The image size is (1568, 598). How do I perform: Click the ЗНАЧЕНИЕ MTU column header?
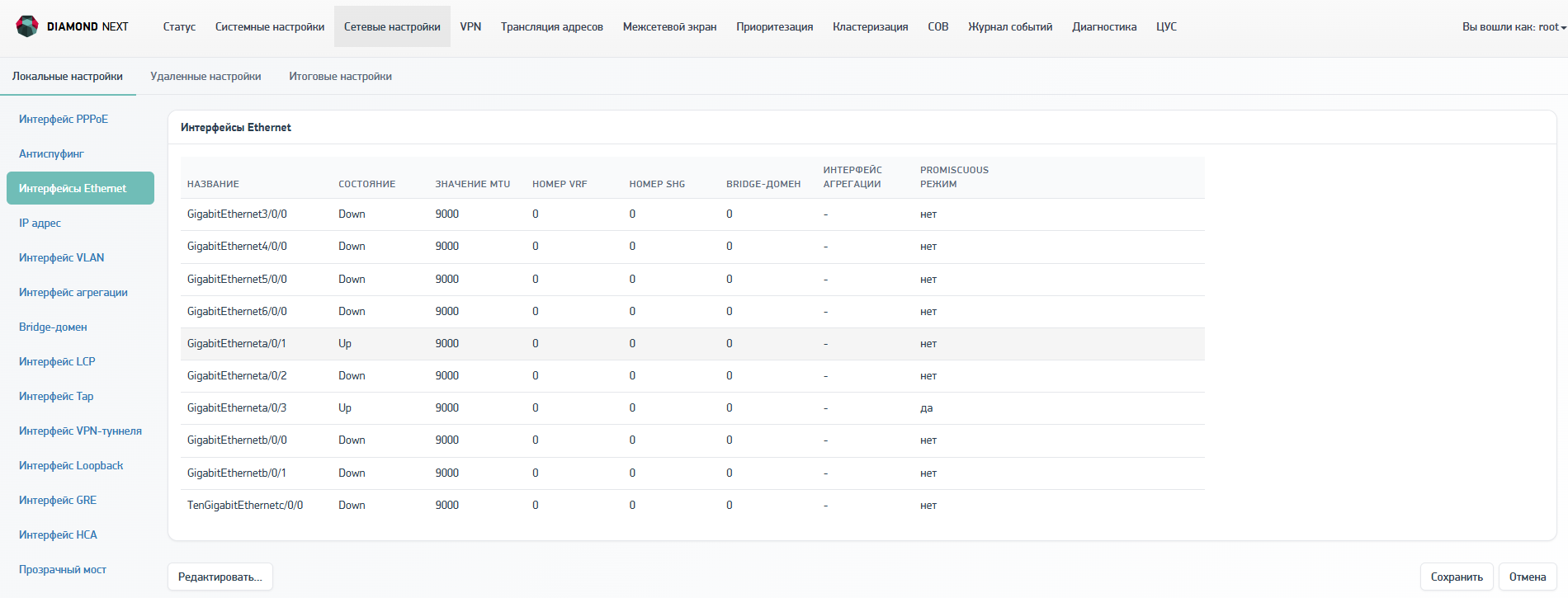click(x=473, y=184)
